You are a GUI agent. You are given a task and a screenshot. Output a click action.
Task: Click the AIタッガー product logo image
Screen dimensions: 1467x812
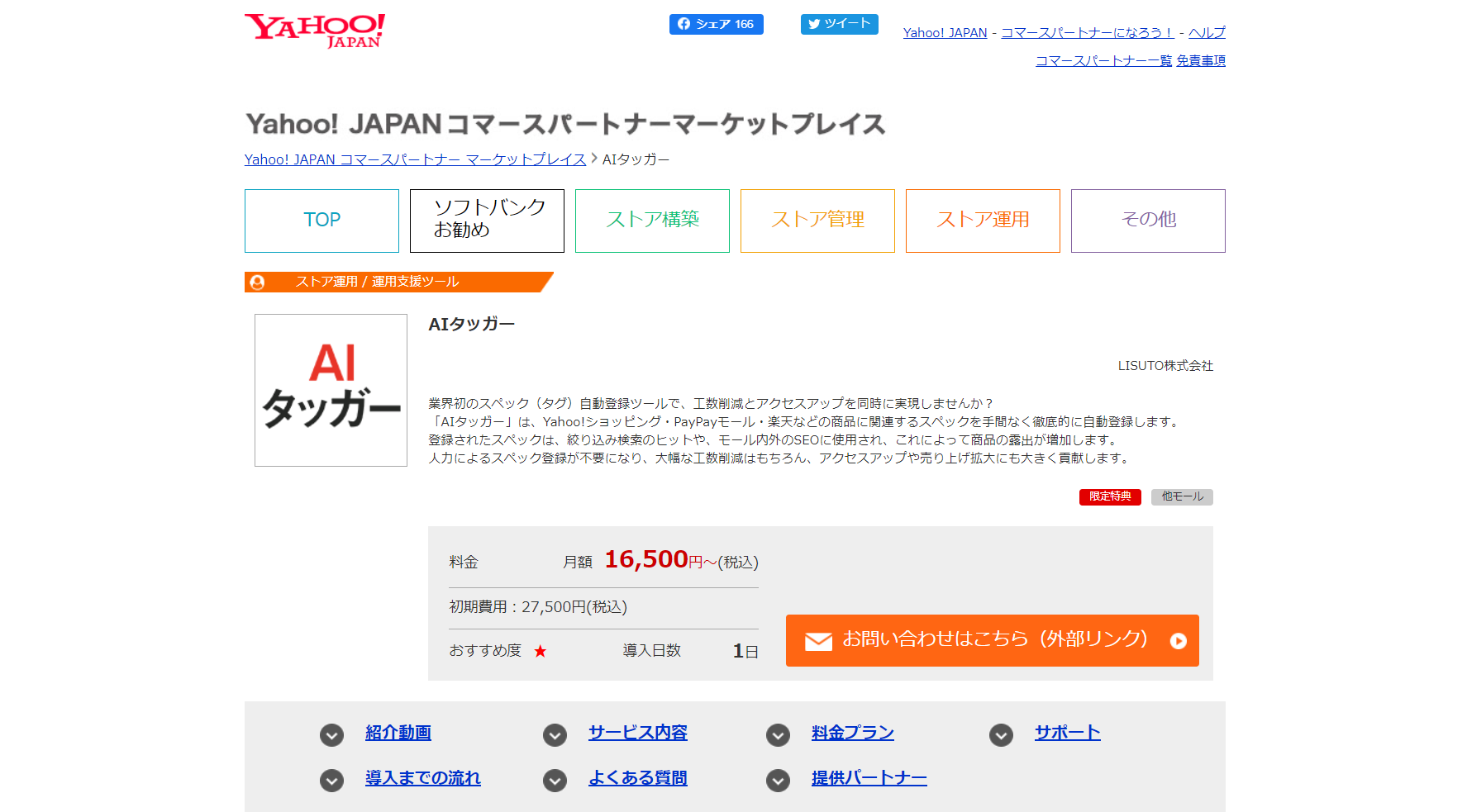click(331, 390)
